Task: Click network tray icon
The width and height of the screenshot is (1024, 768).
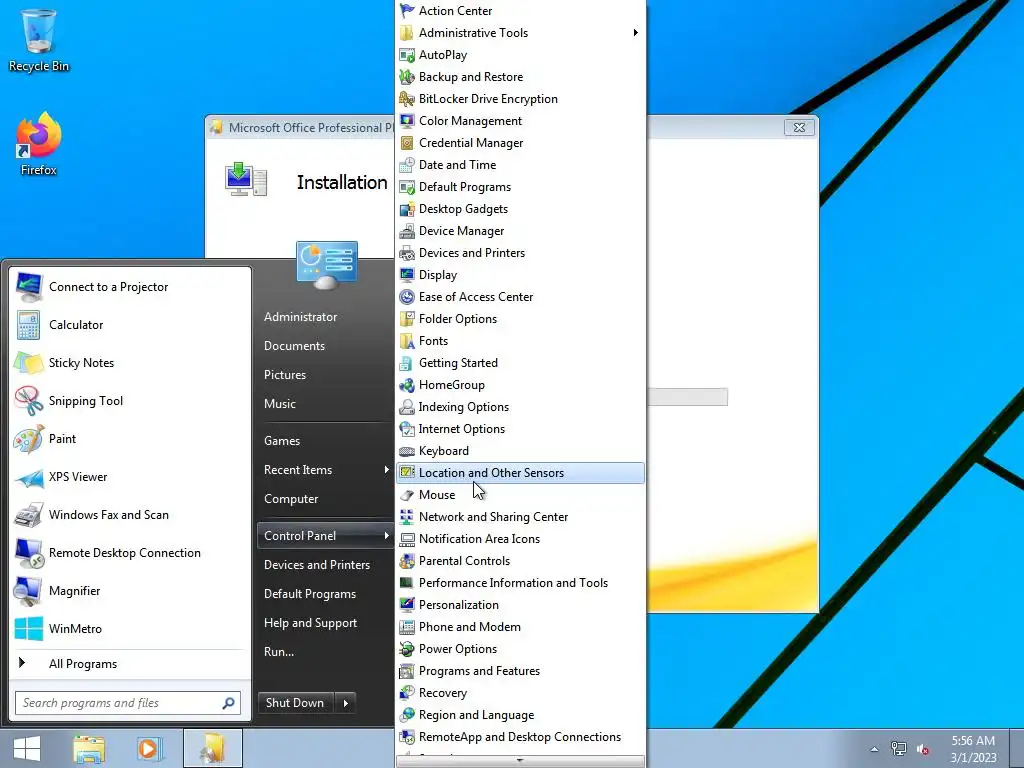Action: (899, 749)
